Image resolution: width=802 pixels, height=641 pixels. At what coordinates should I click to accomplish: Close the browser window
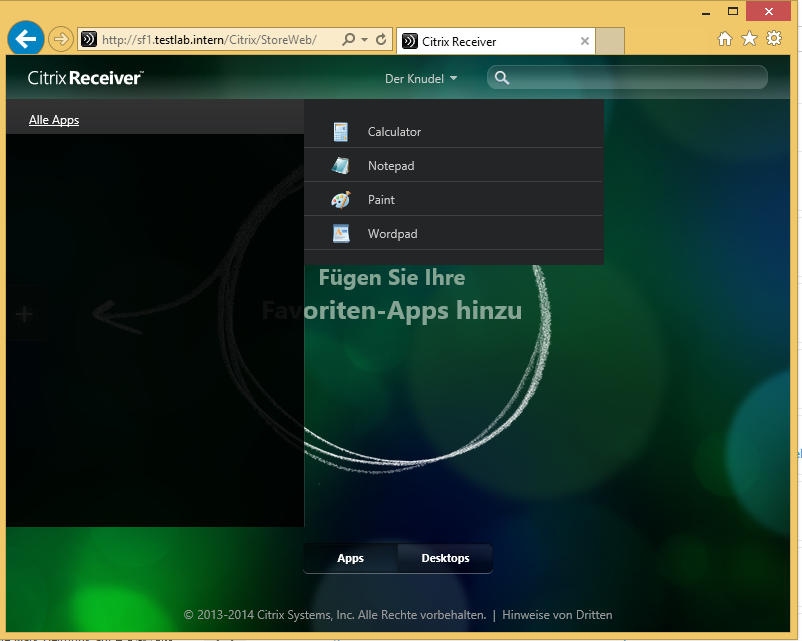tap(769, 11)
